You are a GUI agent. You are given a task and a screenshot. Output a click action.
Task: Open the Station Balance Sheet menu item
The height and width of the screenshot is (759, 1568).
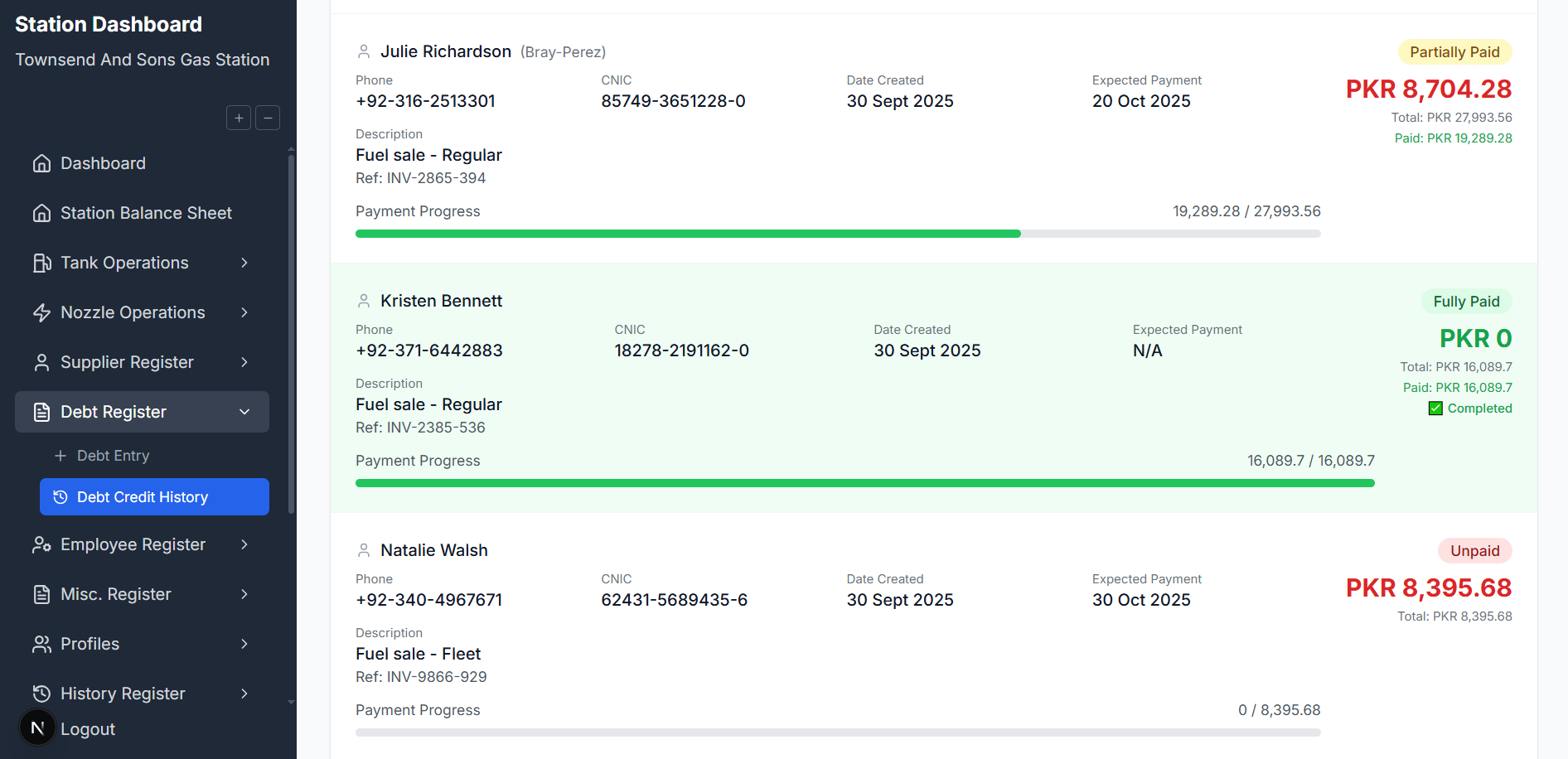[146, 213]
